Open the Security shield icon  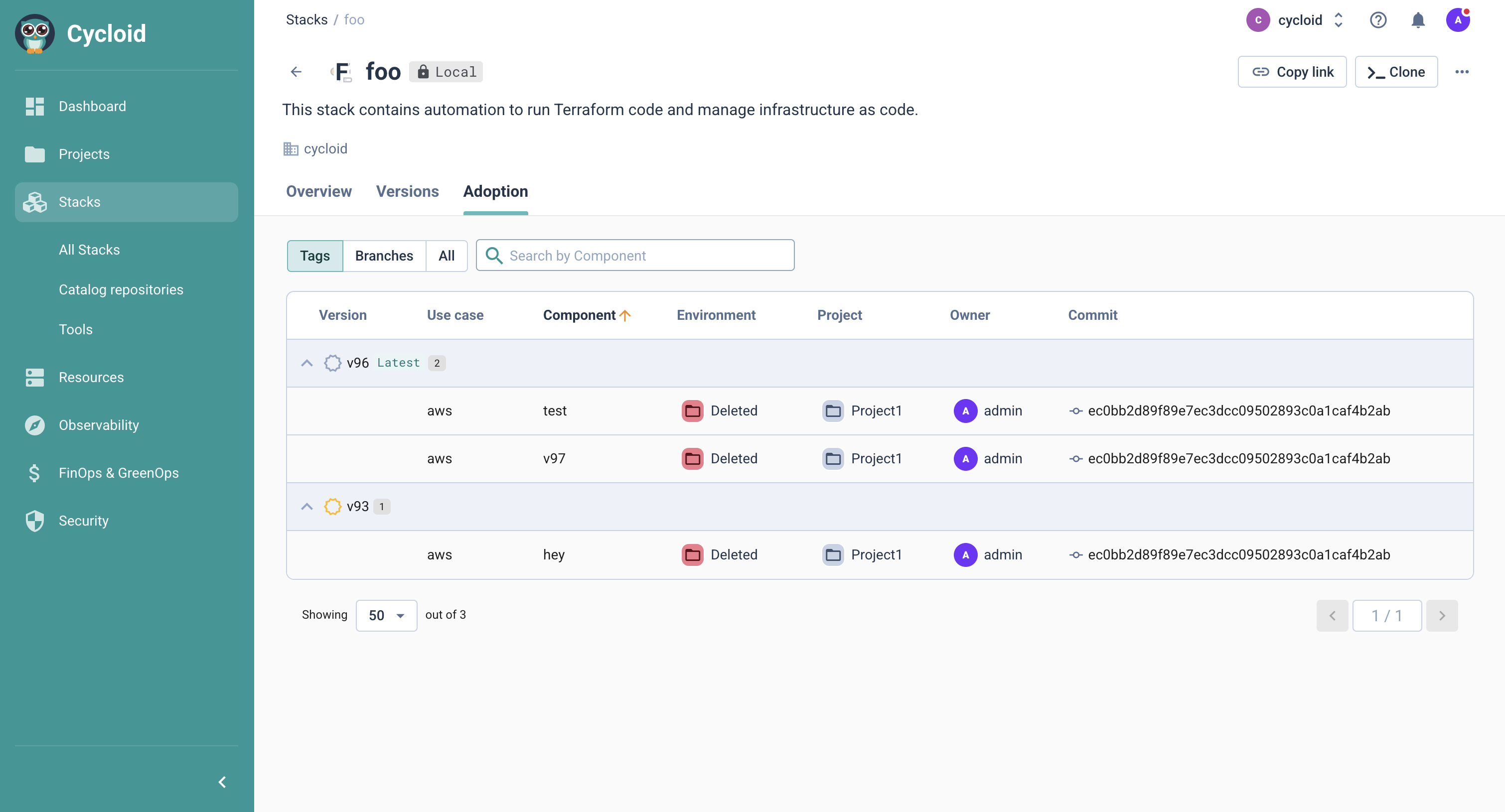click(34, 521)
